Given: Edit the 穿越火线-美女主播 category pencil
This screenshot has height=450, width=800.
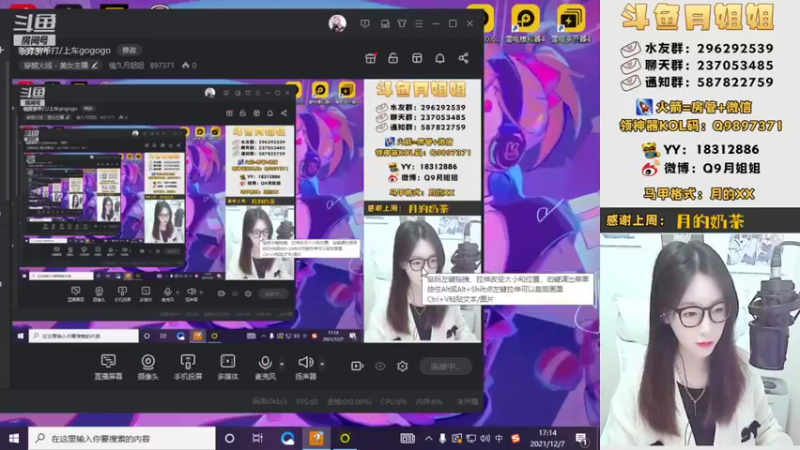Looking at the screenshot, I should [x=95, y=65].
